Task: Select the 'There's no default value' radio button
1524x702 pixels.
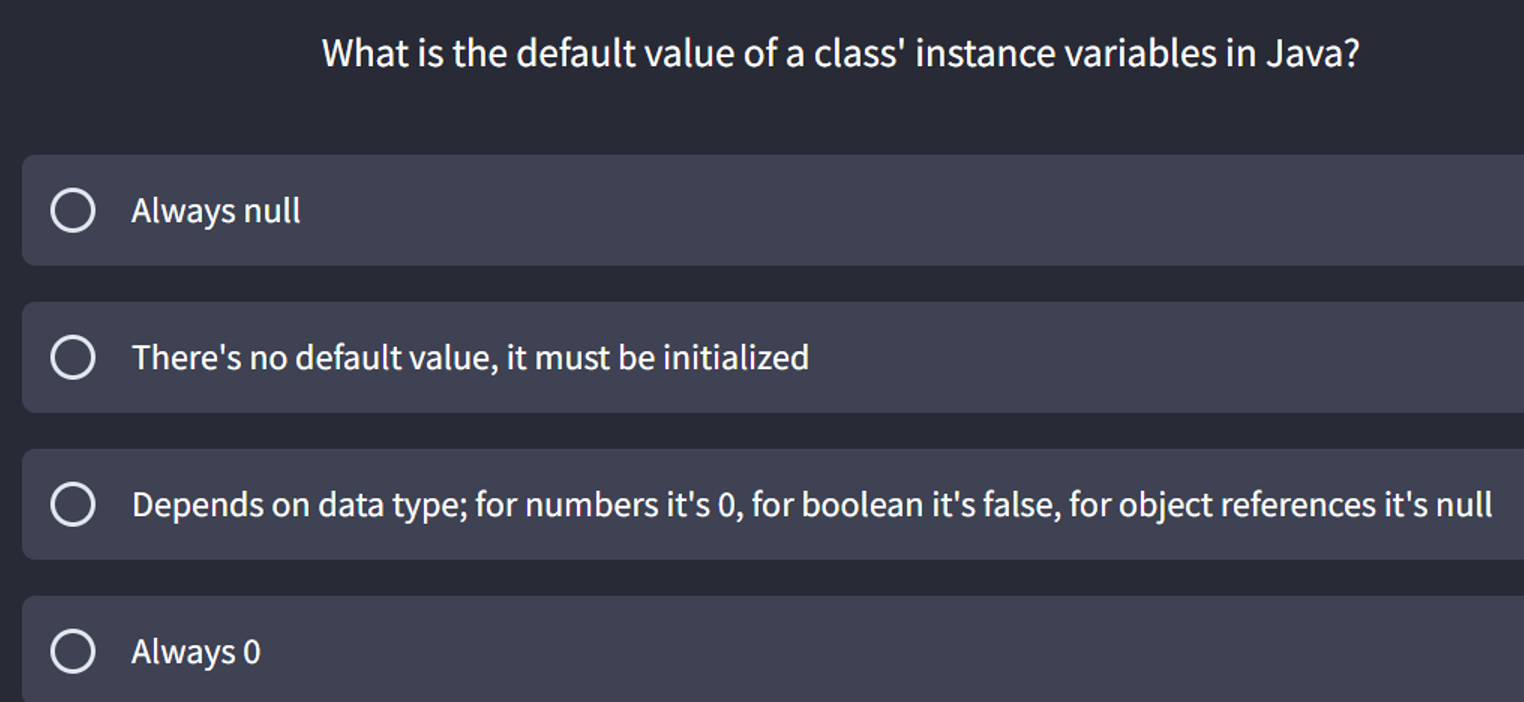Action: pyautogui.click(x=73, y=357)
